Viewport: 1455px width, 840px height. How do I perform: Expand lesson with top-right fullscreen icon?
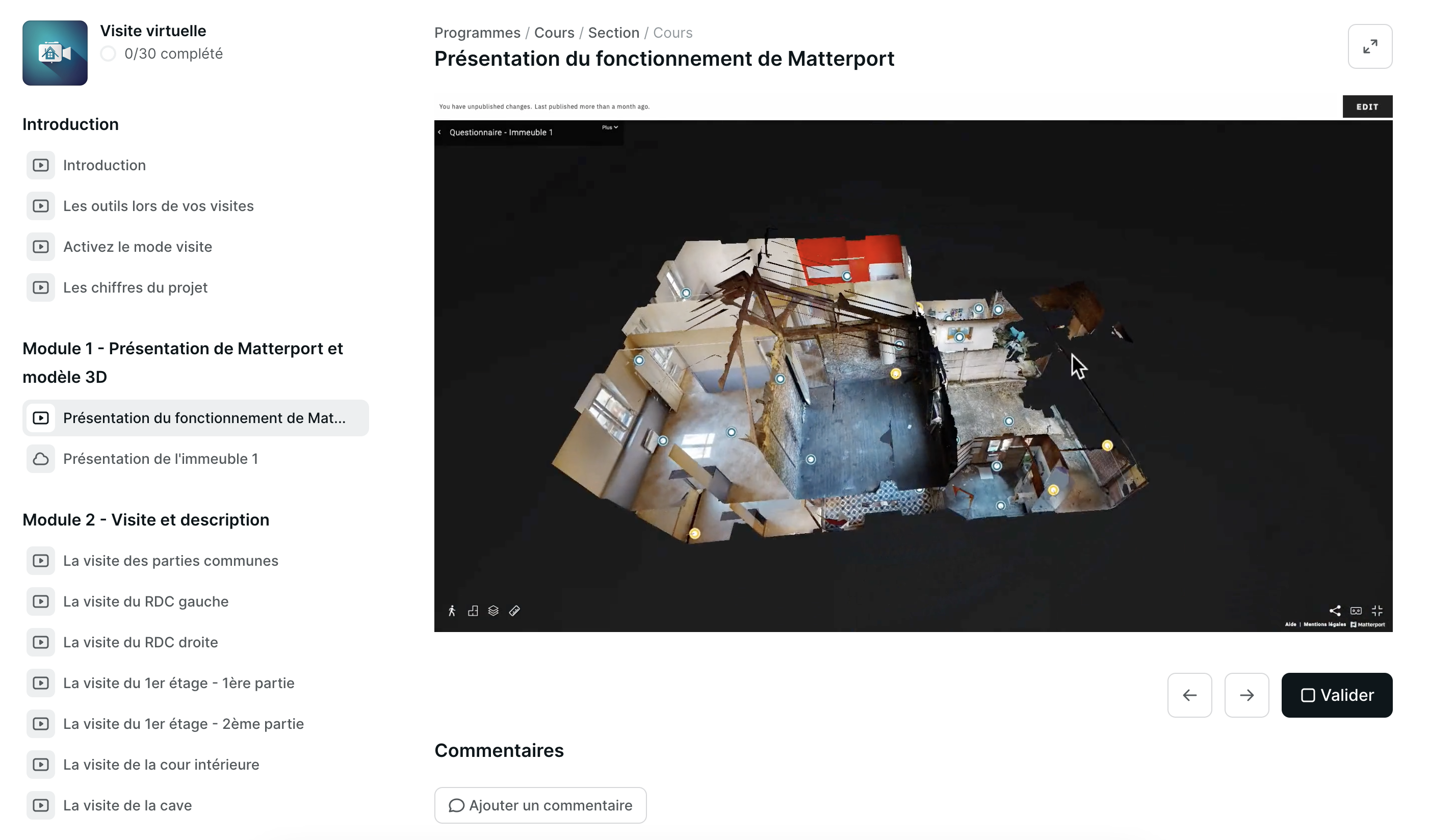coord(1370,46)
